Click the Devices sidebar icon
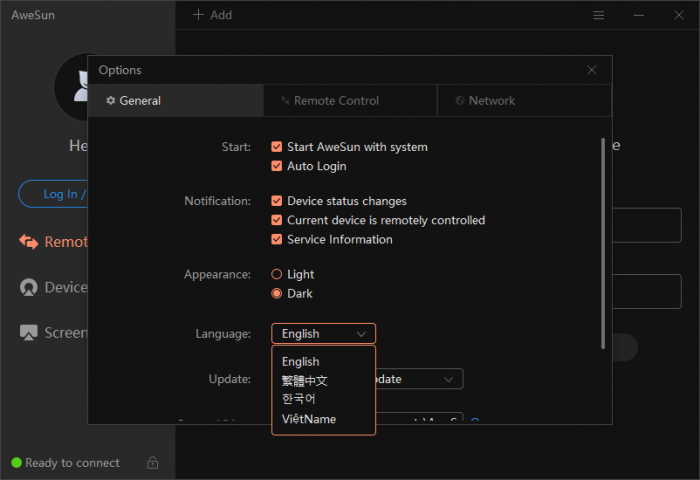The width and height of the screenshot is (700, 480). 28,288
